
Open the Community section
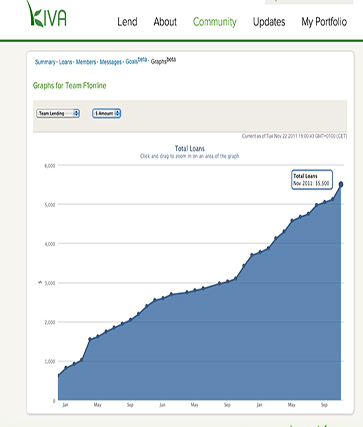click(x=215, y=22)
